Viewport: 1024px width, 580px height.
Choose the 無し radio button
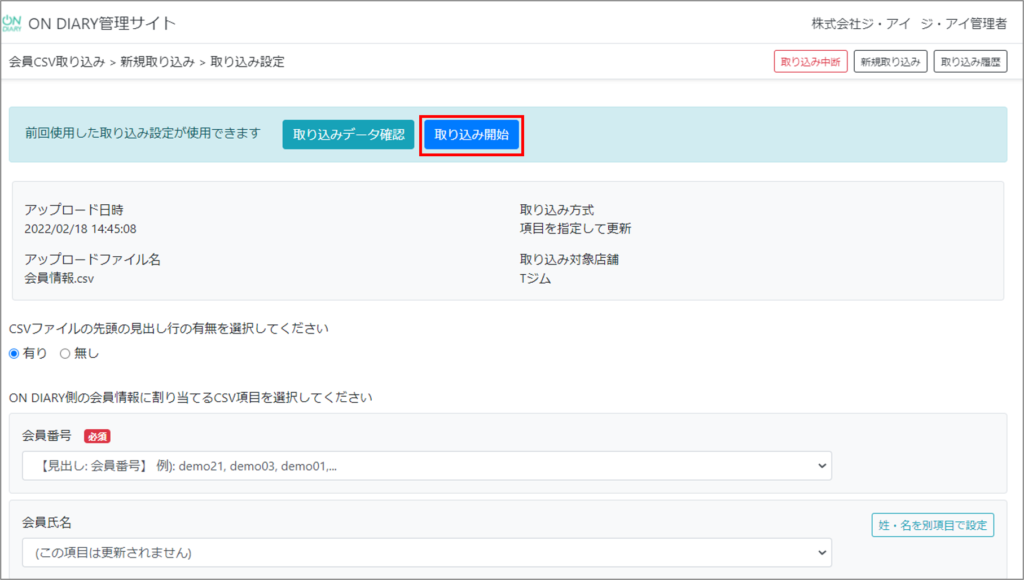(65, 353)
